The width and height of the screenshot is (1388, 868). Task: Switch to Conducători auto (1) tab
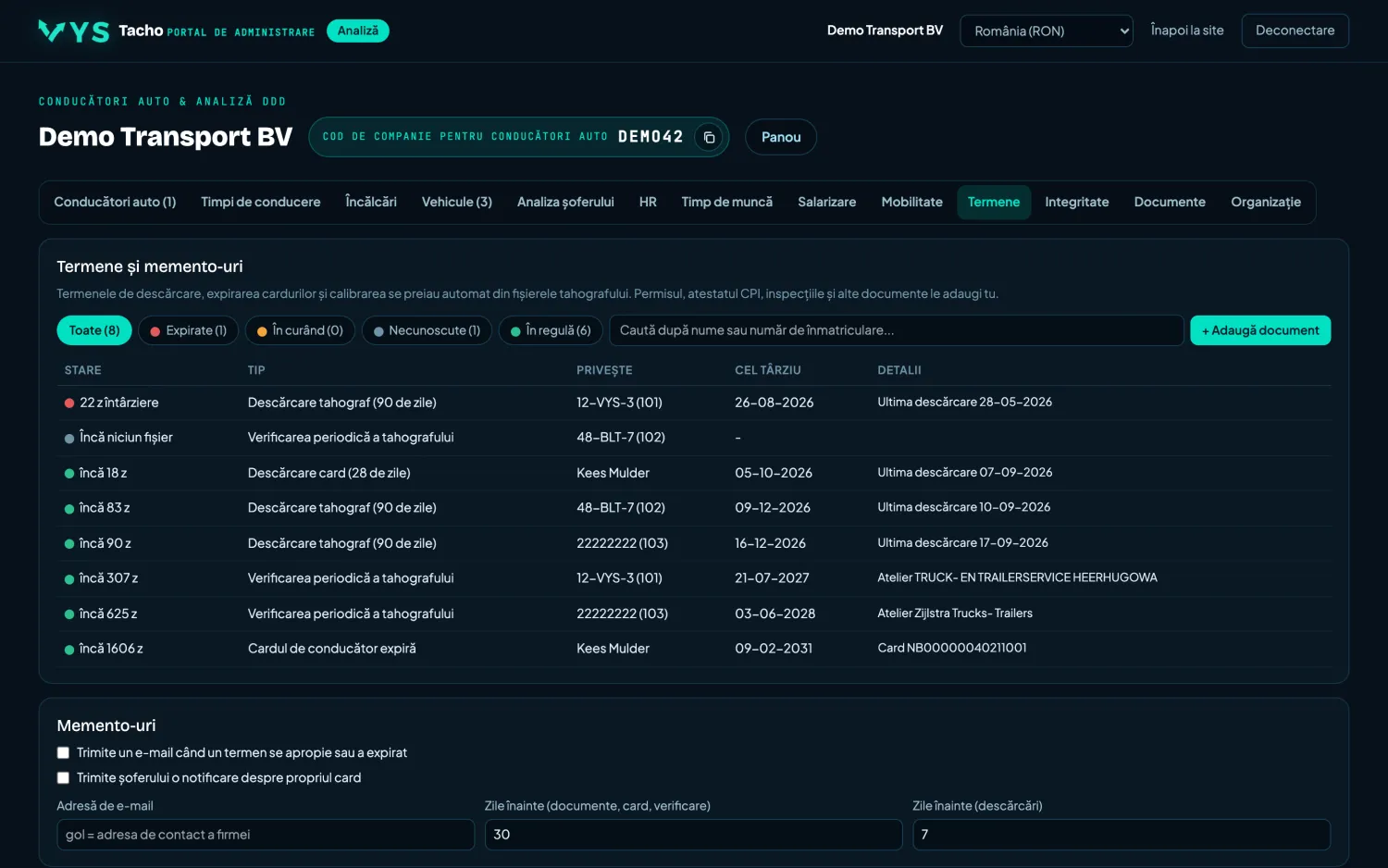click(115, 202)
